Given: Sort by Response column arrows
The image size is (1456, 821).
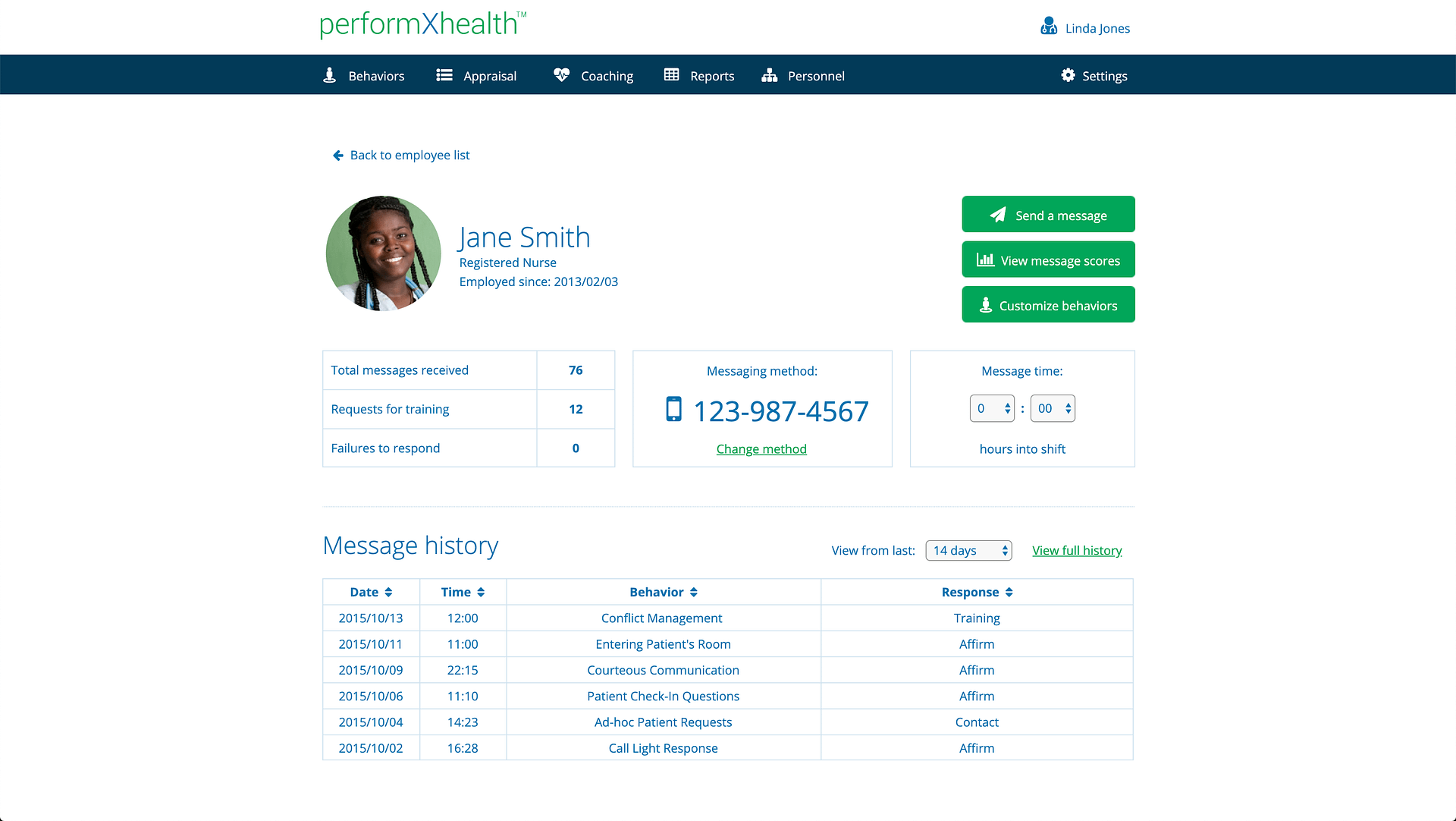Looking at the screenshot, I should click(1009, 593).
